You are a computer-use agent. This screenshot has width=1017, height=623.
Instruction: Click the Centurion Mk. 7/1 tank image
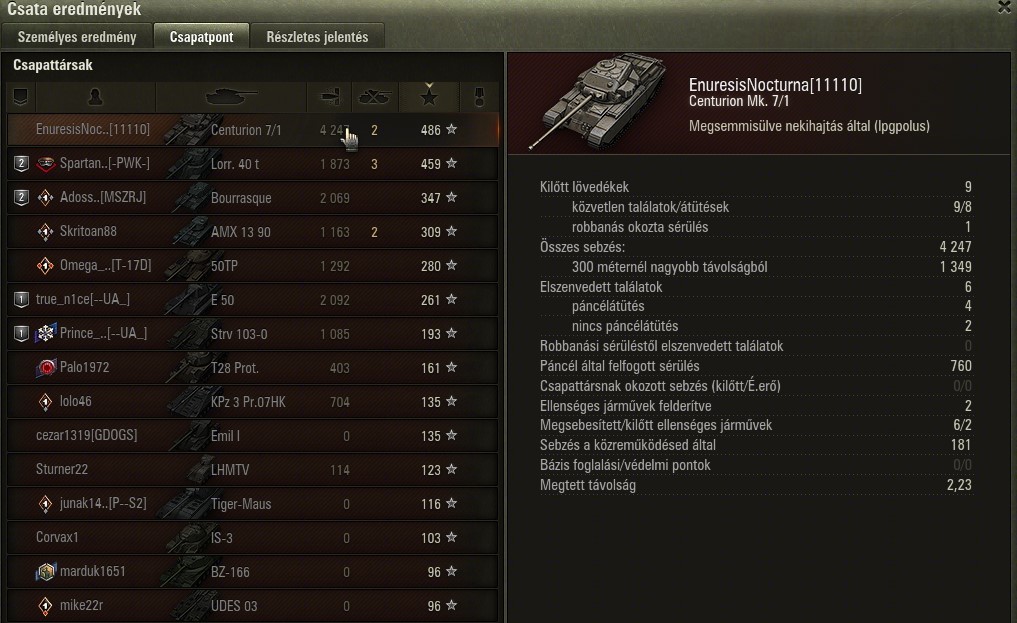599,100
